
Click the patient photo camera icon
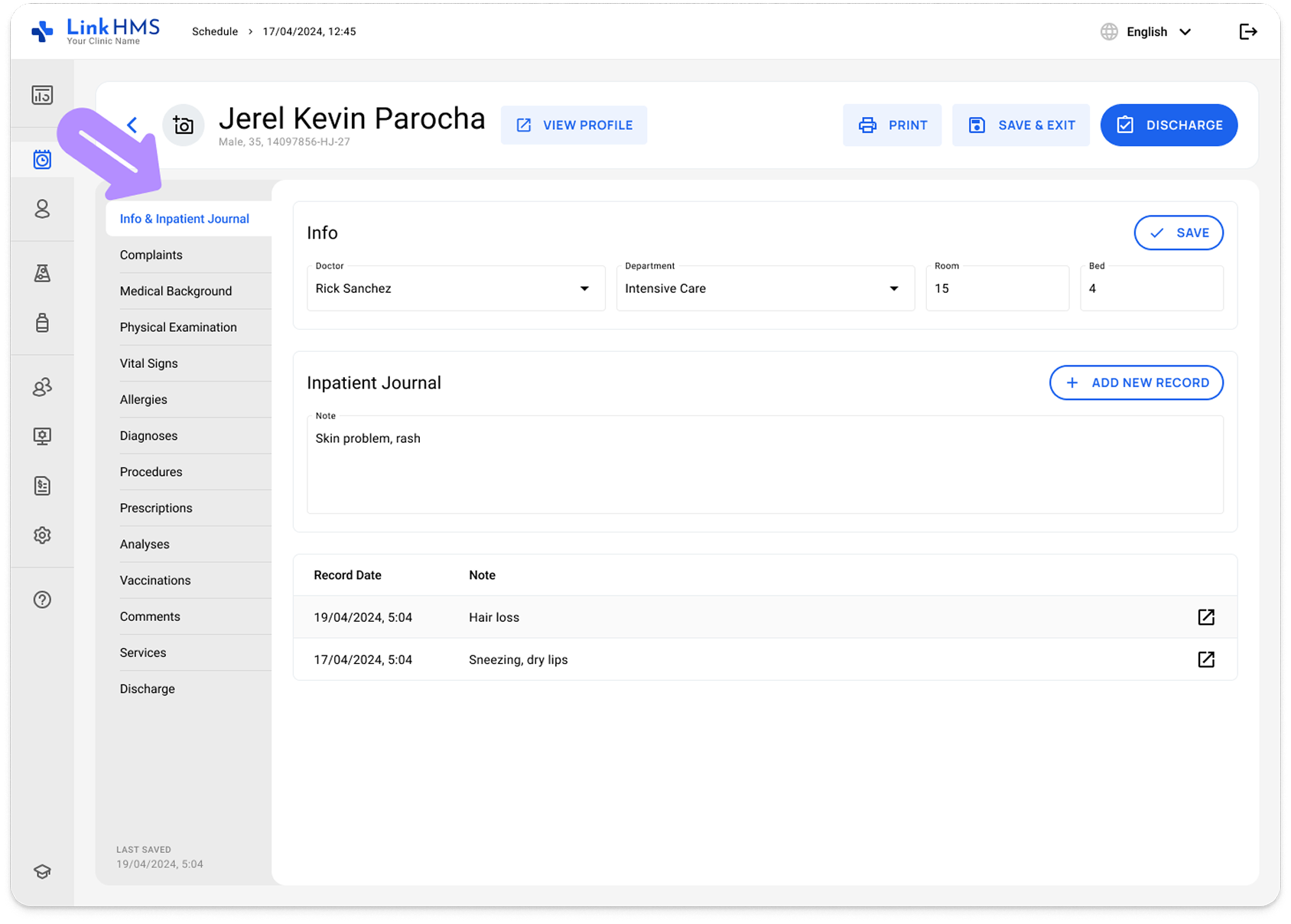coord(184,125)
